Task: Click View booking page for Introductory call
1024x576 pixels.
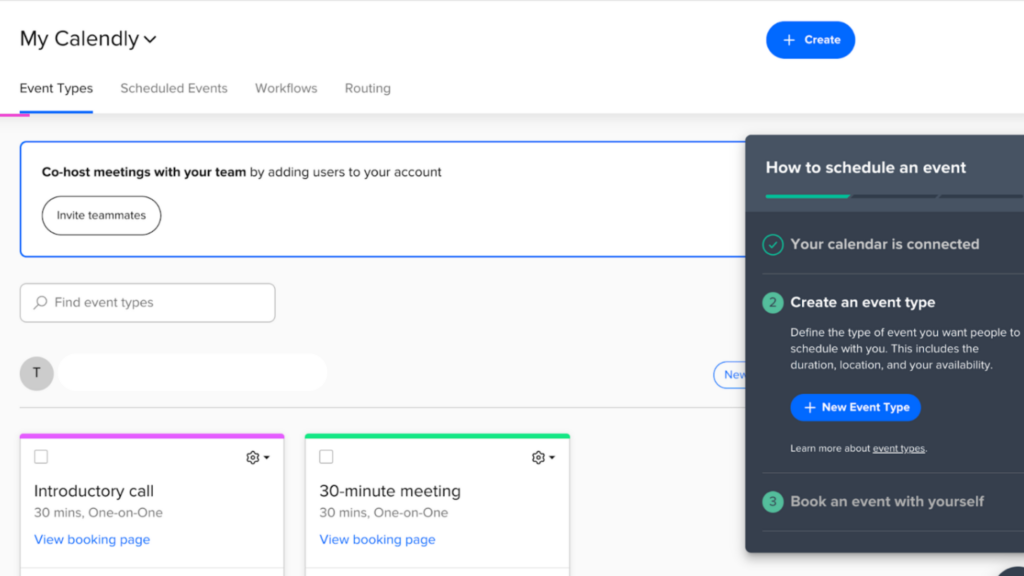Action: coord(92,539)
